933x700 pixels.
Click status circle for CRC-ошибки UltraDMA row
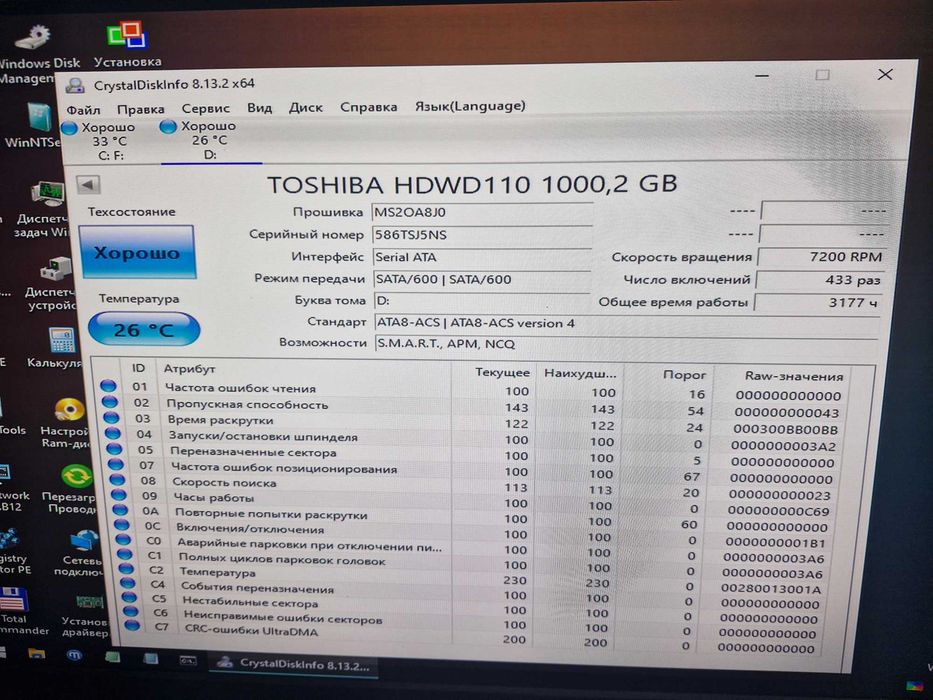click(x=133, y=625)
